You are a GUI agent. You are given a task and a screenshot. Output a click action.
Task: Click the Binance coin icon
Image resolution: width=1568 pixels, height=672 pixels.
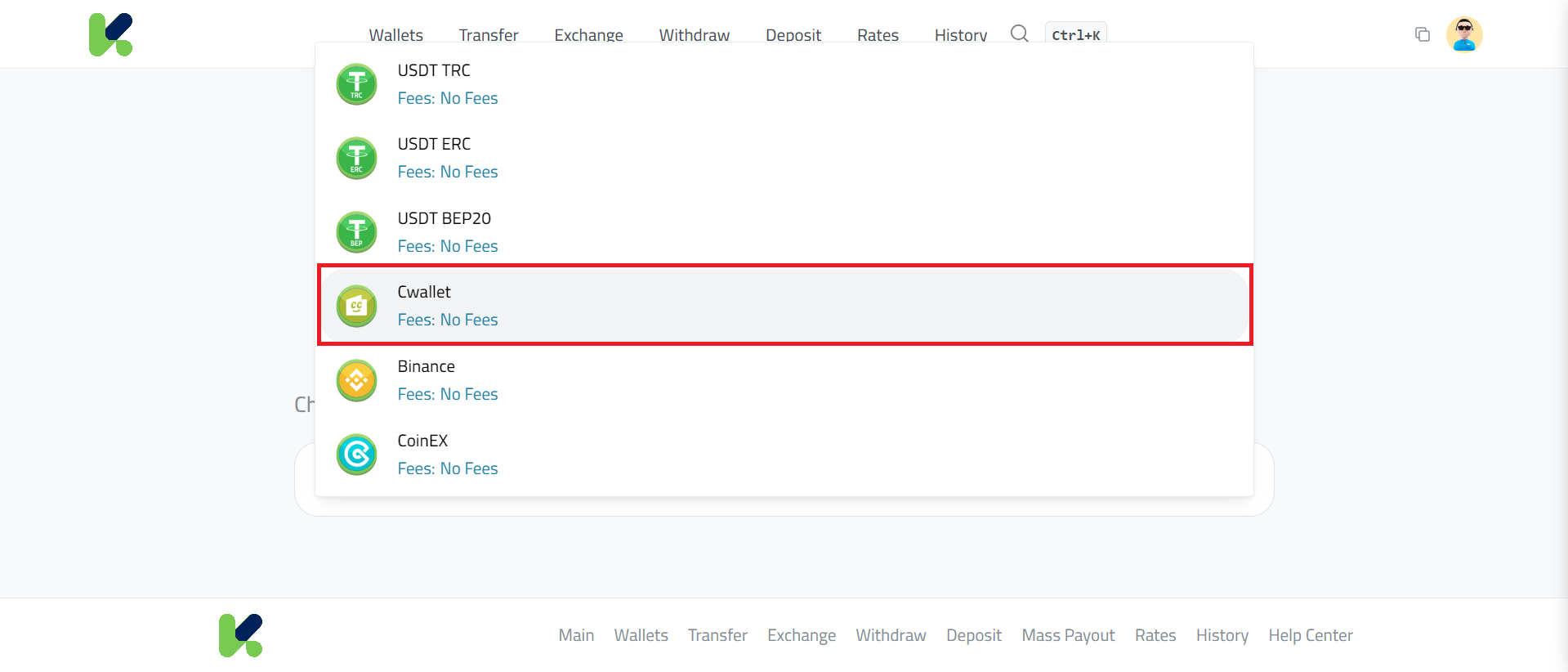tap(357, 380)
